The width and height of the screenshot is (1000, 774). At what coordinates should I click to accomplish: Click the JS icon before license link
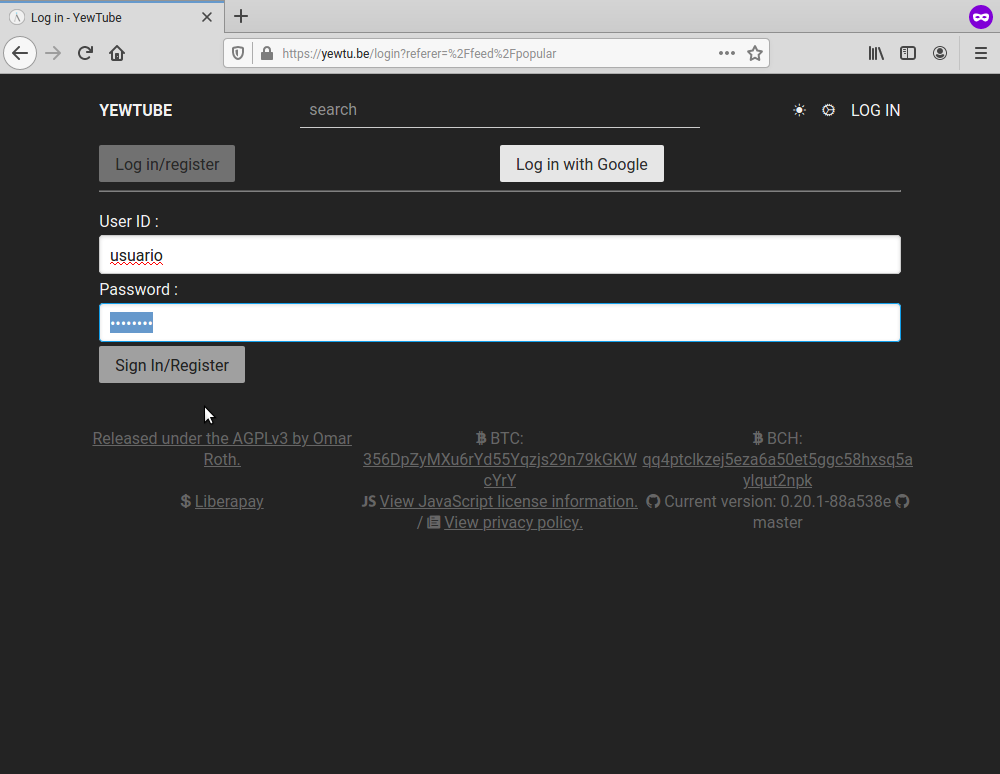[369, 501]
